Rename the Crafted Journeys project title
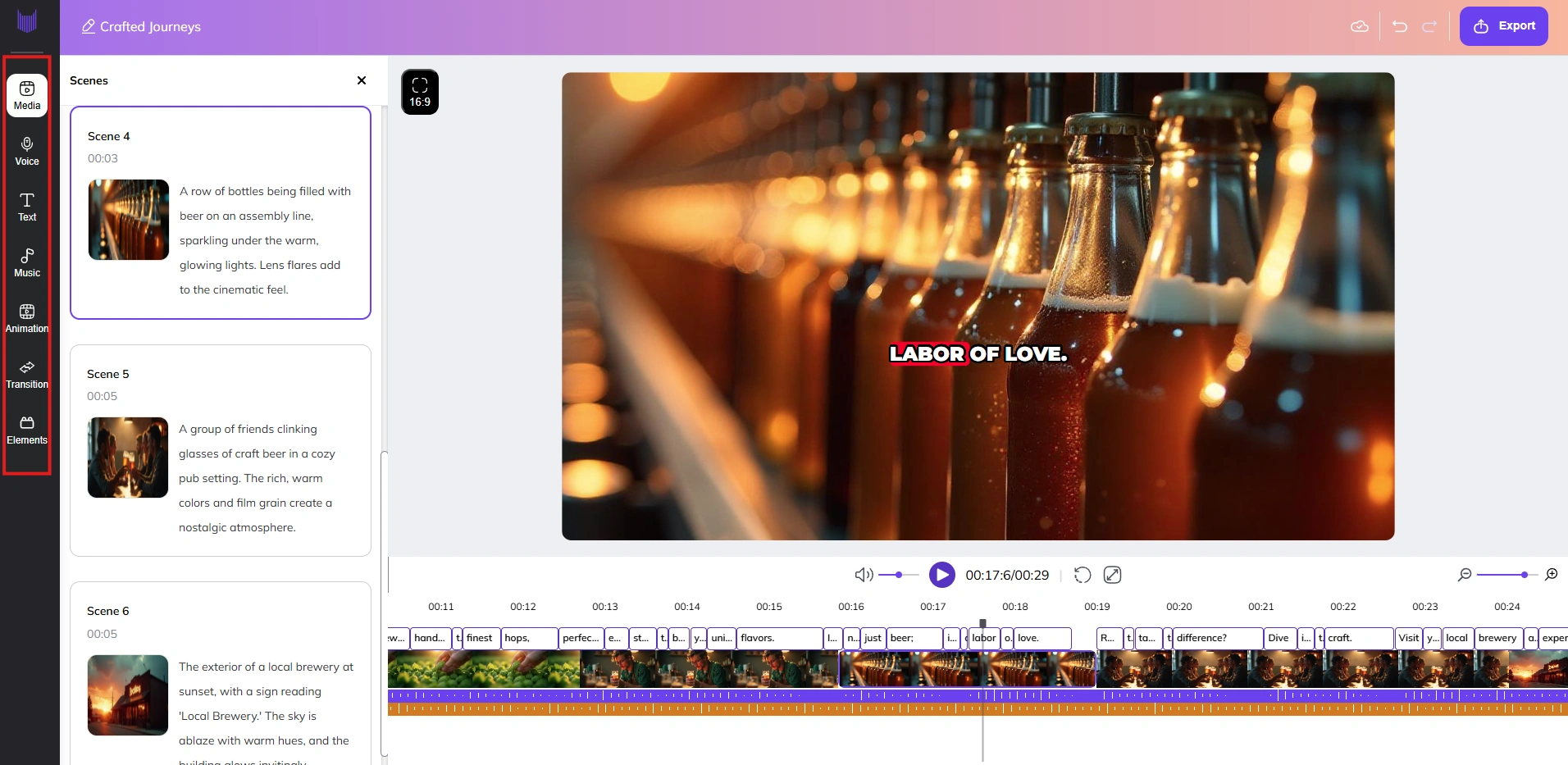The height and width of the screenshot is (765, 1568). (x=141, y=26)
